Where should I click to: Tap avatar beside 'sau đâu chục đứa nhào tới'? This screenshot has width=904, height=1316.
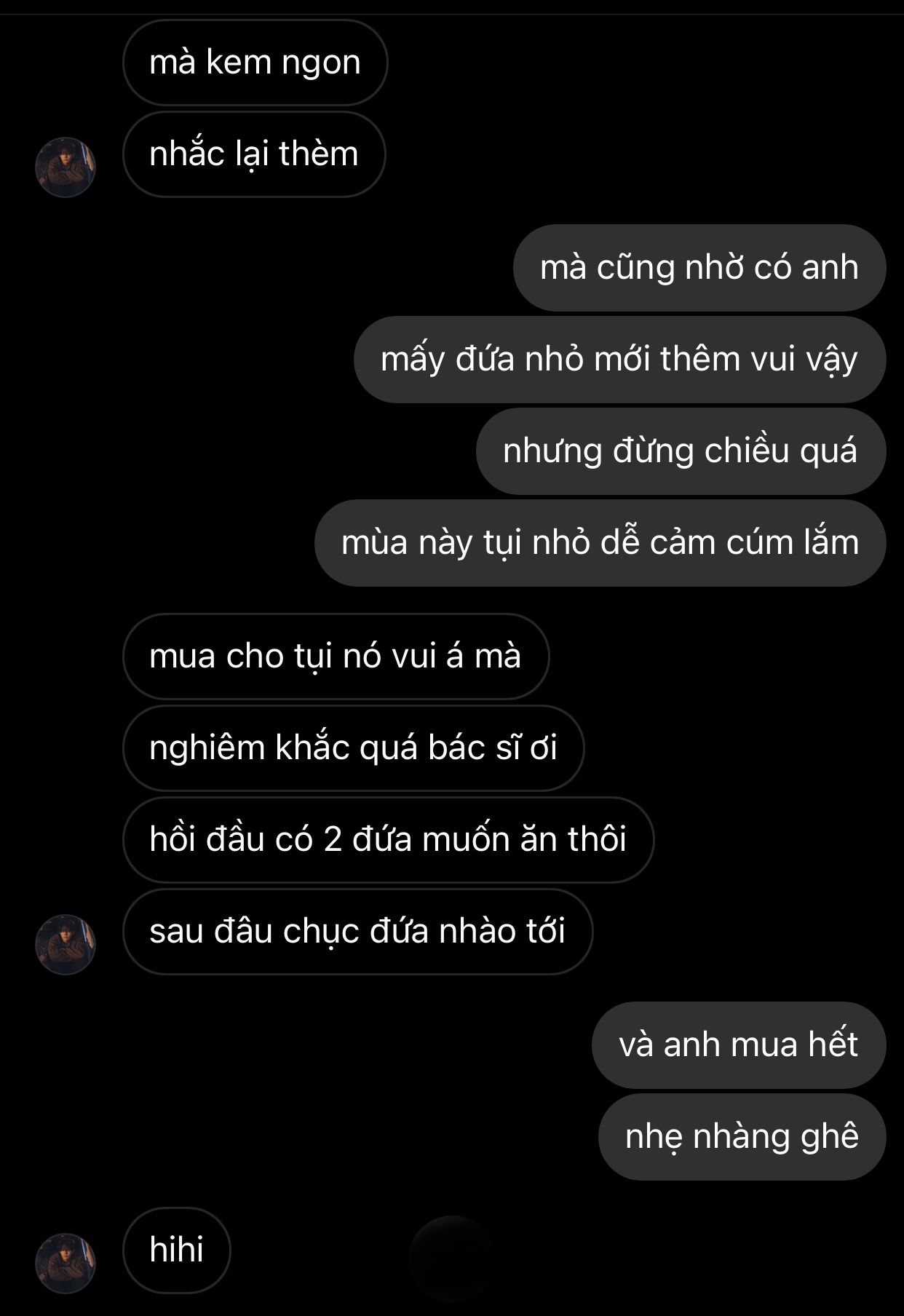(66, 944)
